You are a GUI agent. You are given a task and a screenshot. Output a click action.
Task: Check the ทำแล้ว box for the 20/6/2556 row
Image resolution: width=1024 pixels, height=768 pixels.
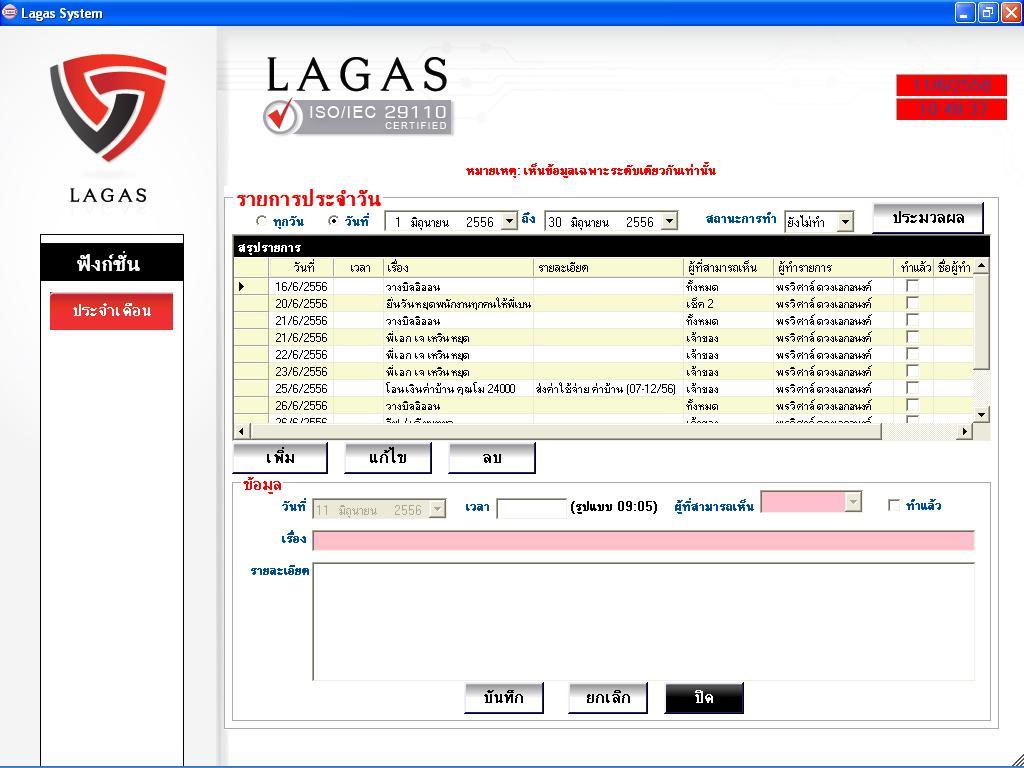coord(912,303)
